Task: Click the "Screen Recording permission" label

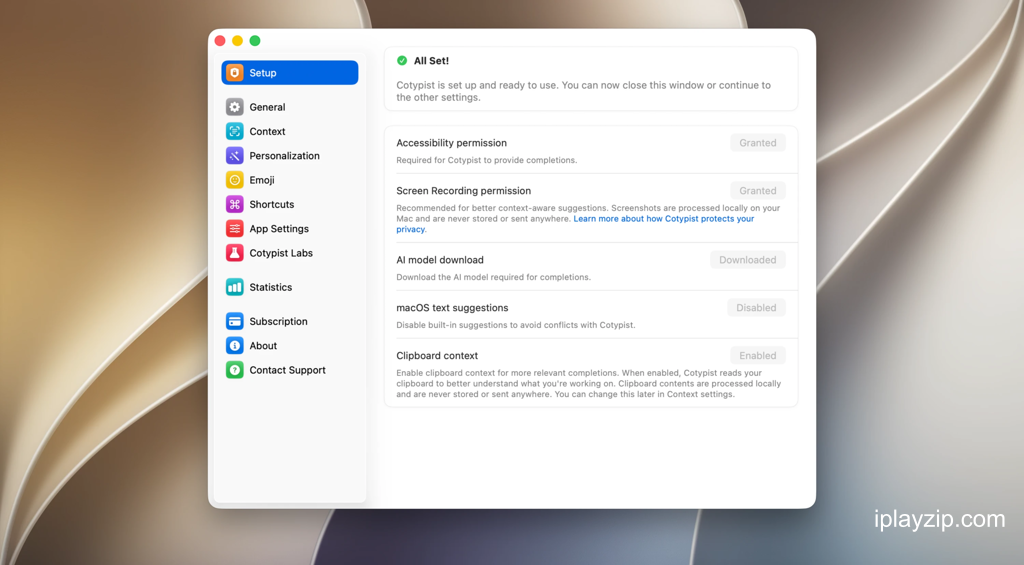Action: [464, 191]
